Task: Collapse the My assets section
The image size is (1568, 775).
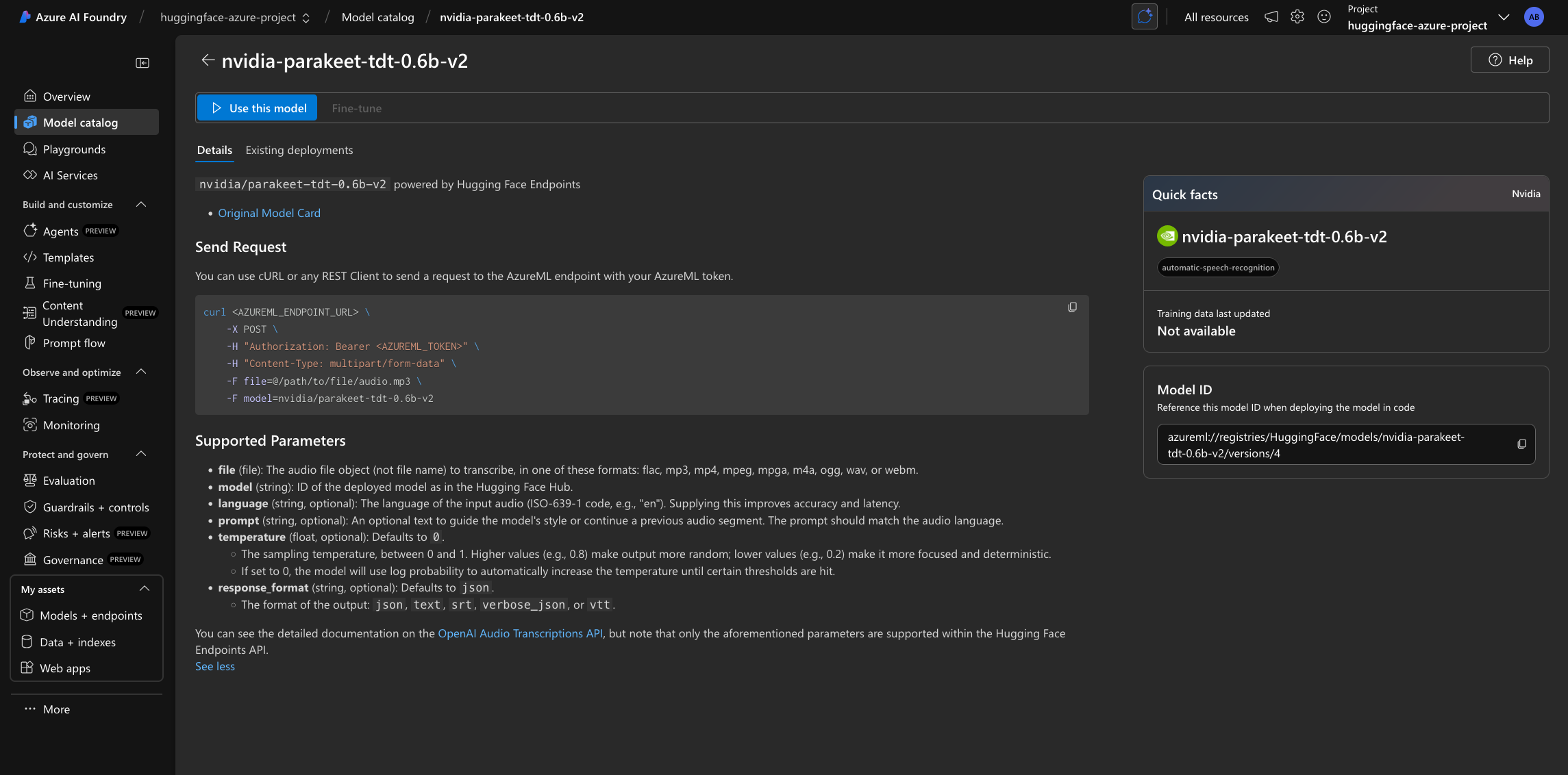Action: pyautogui.click(x=145, y=588)
